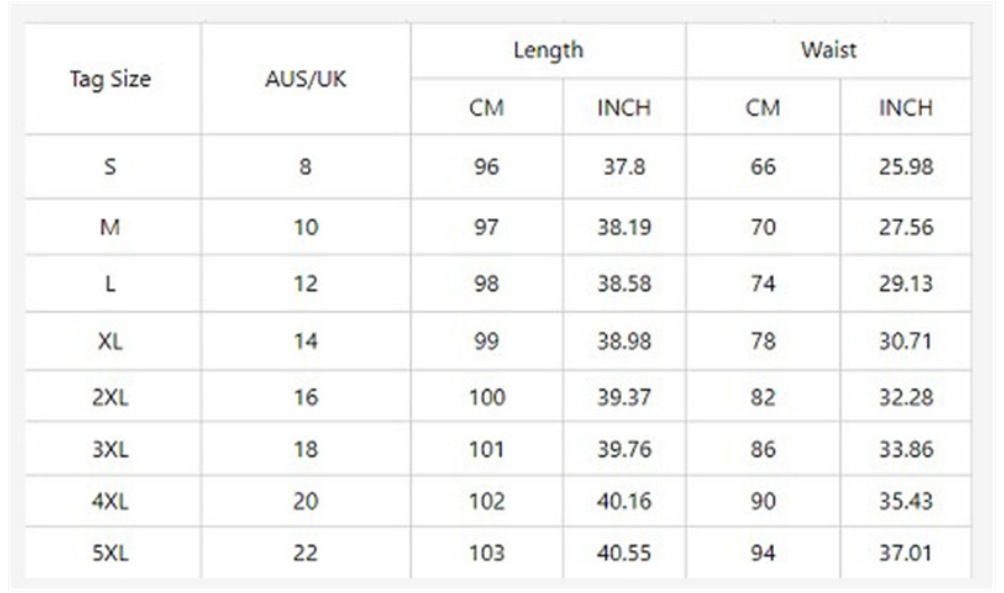This screenshot has width=1004, height=593.
Task: Select the 2XL tag size cell
Action: click(110, 398)
